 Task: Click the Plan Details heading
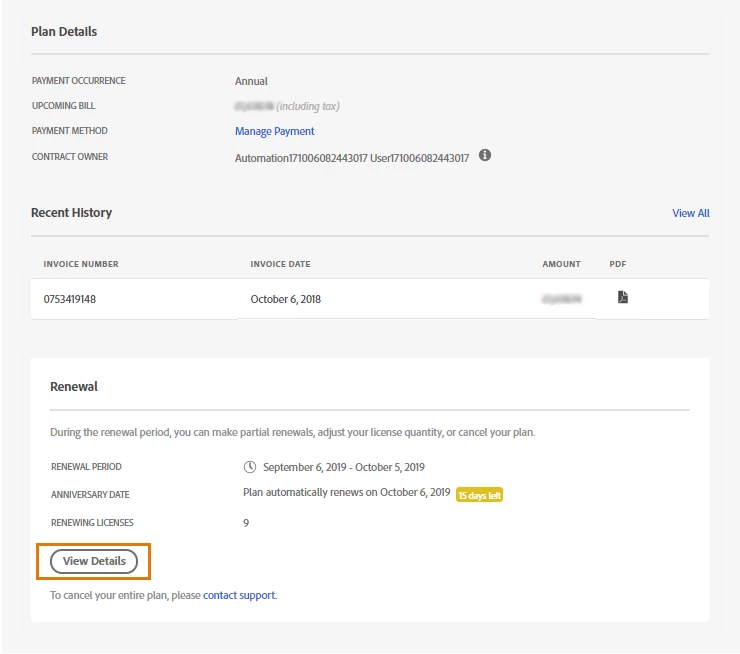[x=64, y=32]
